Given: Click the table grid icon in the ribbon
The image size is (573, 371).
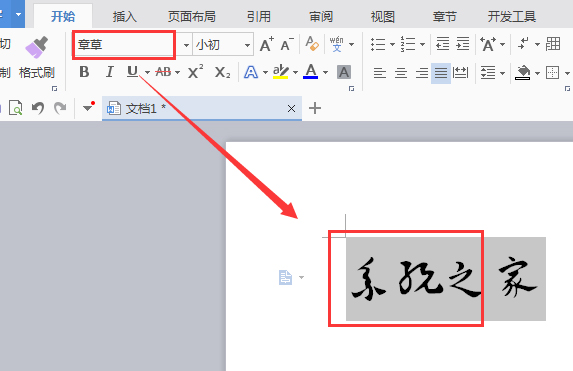Looking at the screenshot, I should [553, 44].
